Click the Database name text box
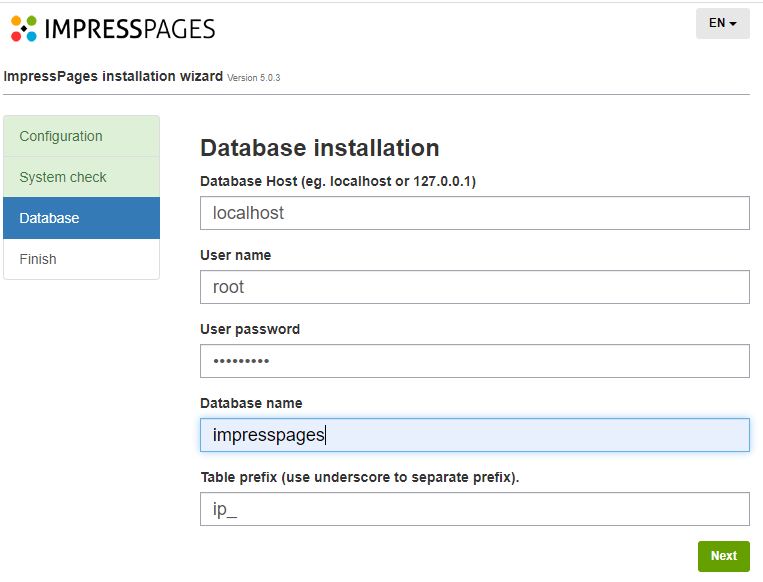Image resolution: width=763 pixels, height=582 pixels. 474,435
